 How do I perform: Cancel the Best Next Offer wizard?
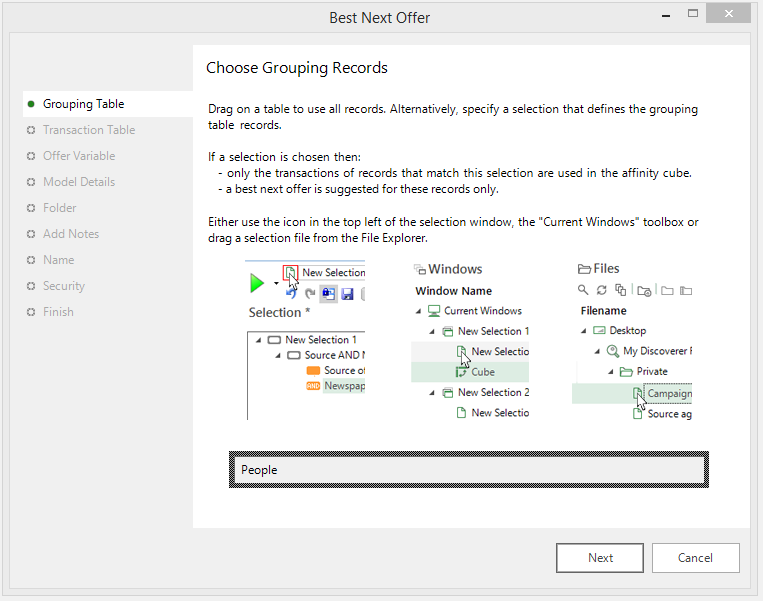tap(695, 558)
